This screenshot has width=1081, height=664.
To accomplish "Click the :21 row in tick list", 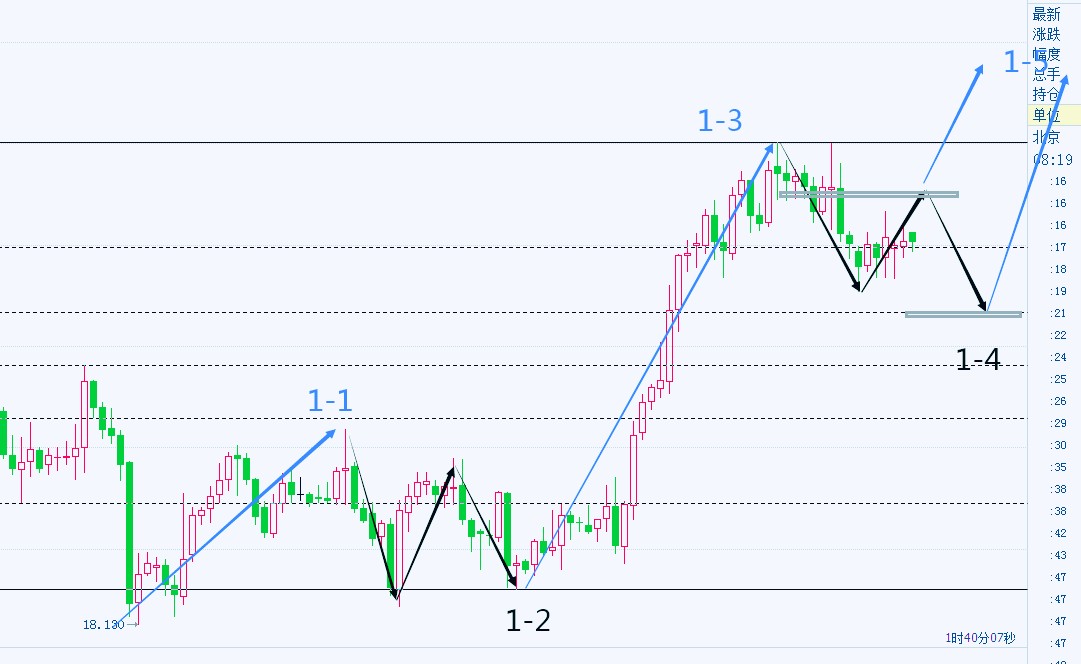I will 1058,313.
